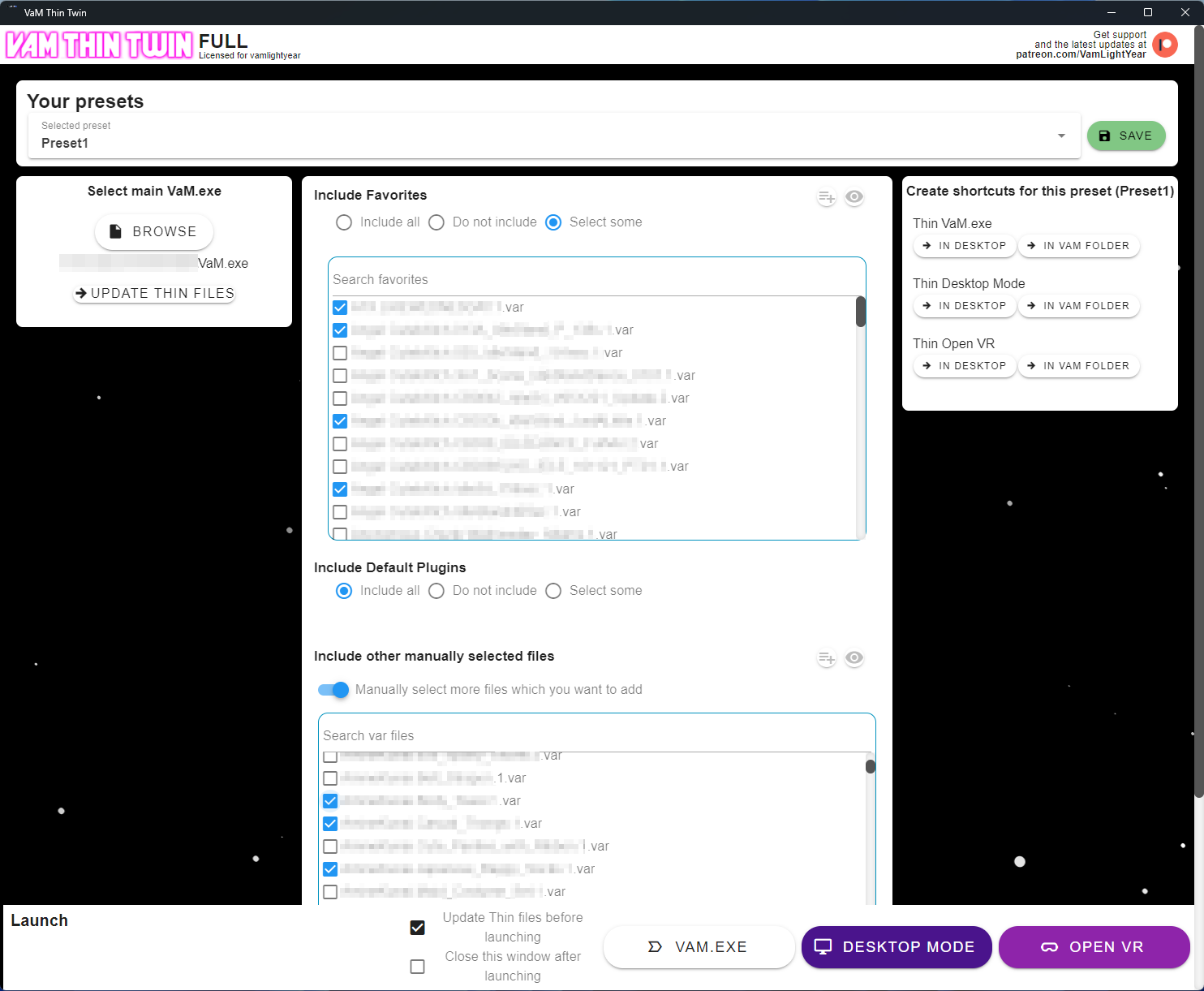The image size is (1204, 991).
Task: Create Thin VaM.exe shortcut in VaM folder
Action: 1079,246
